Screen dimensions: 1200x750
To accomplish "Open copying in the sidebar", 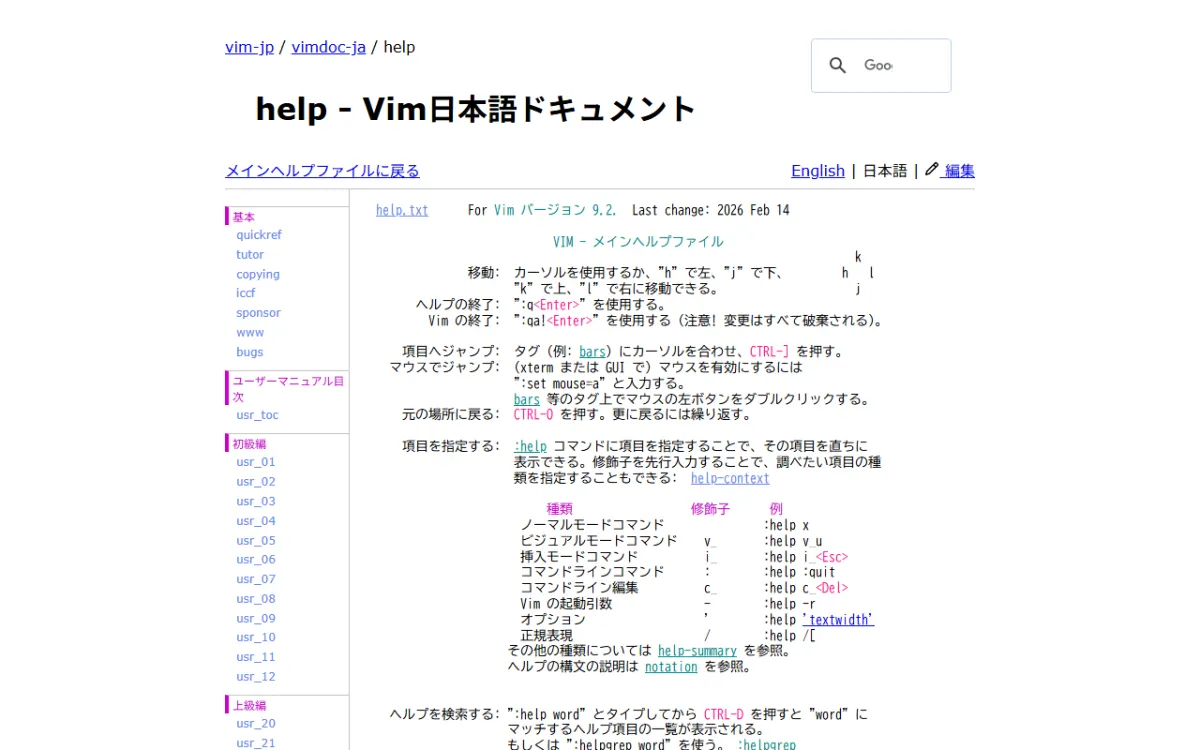I will [x=258, y=274].
